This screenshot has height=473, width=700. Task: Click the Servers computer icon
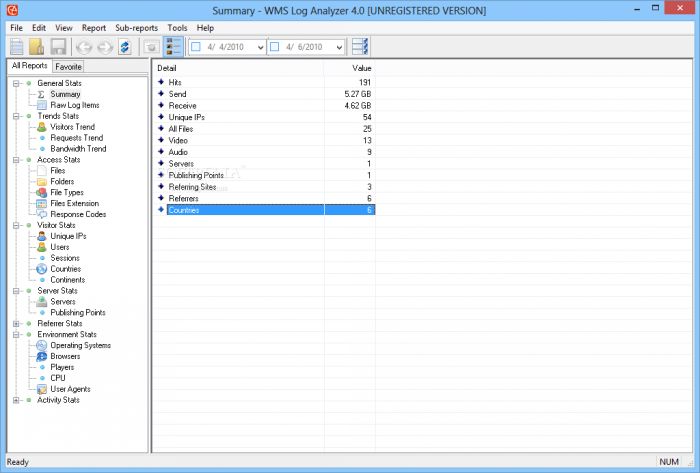(42, 302)
